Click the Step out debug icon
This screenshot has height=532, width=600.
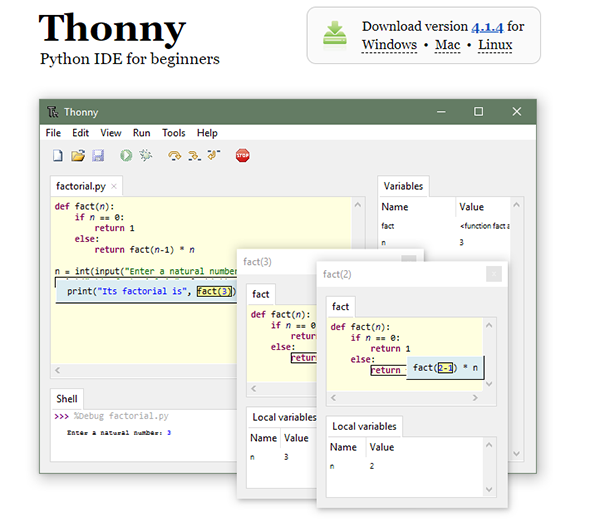coord(213,156)
